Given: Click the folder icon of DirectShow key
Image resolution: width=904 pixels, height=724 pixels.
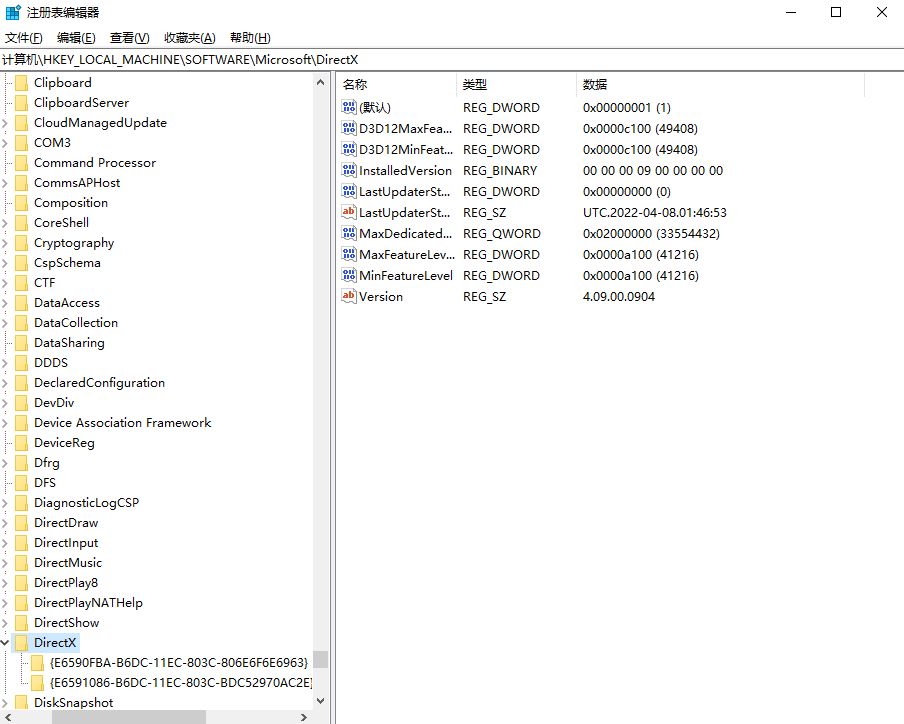Looking at the screenshot, I should [x=21, y=623].
